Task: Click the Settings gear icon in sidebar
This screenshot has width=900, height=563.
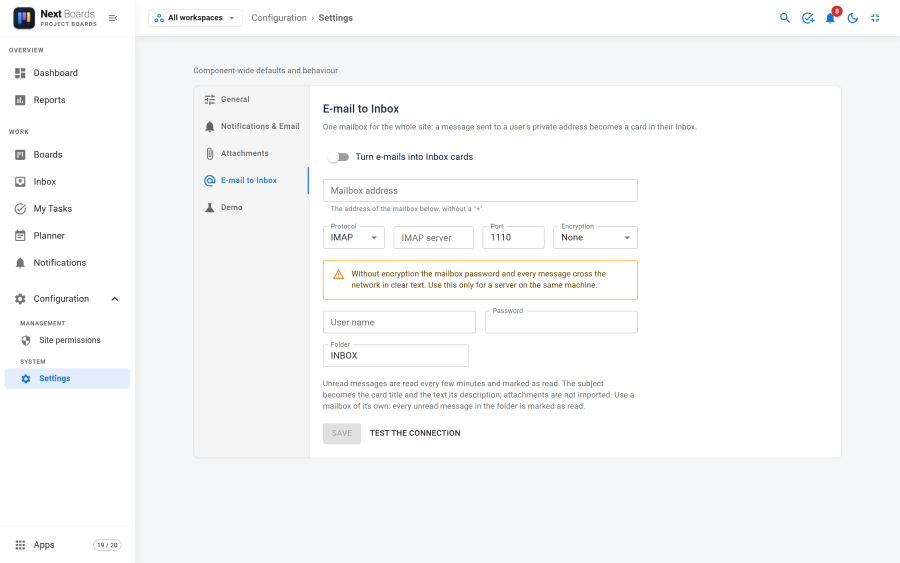Action: click(26, 379)
